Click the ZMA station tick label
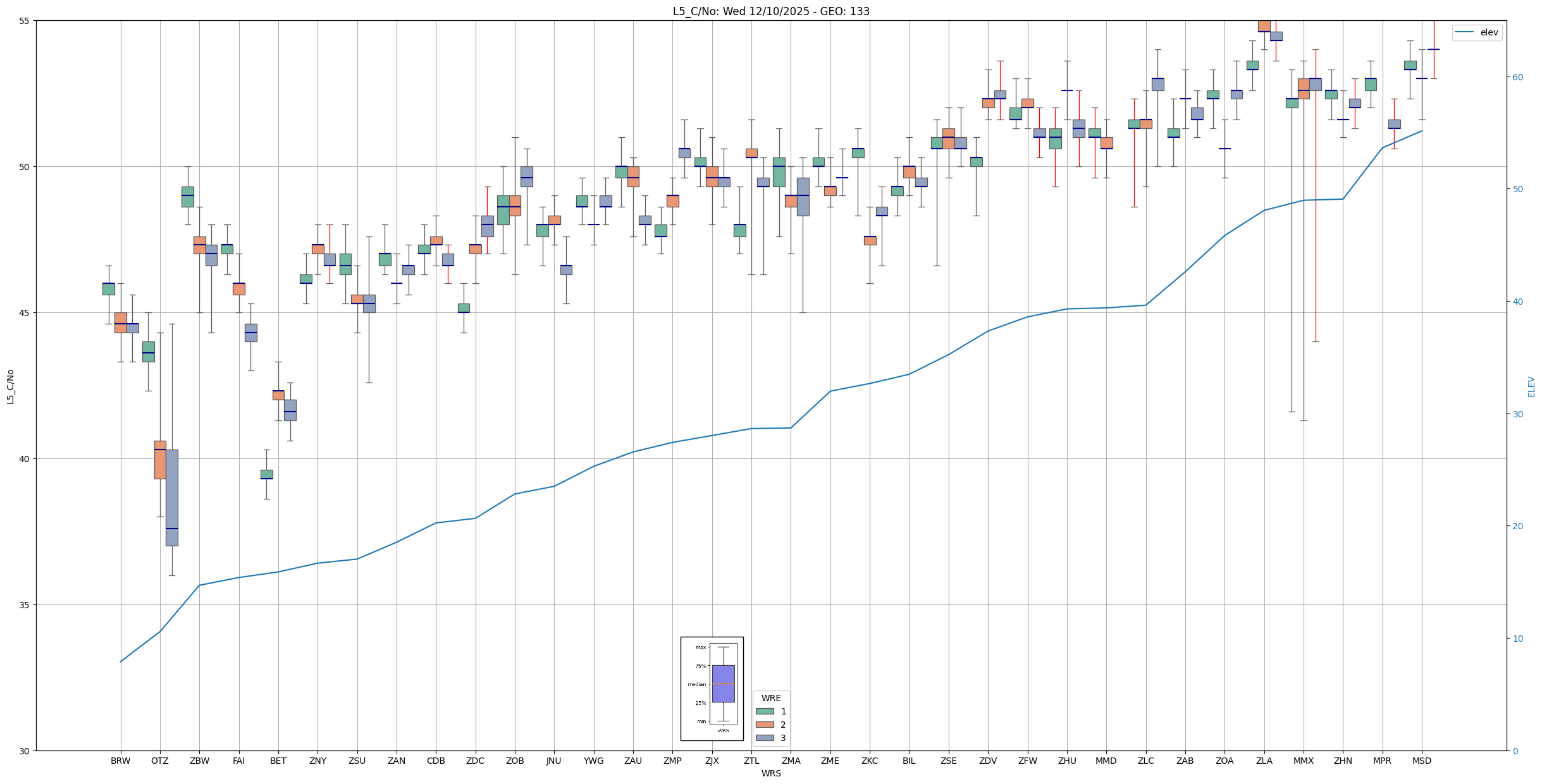1542x784 pixels. point(791,761)
